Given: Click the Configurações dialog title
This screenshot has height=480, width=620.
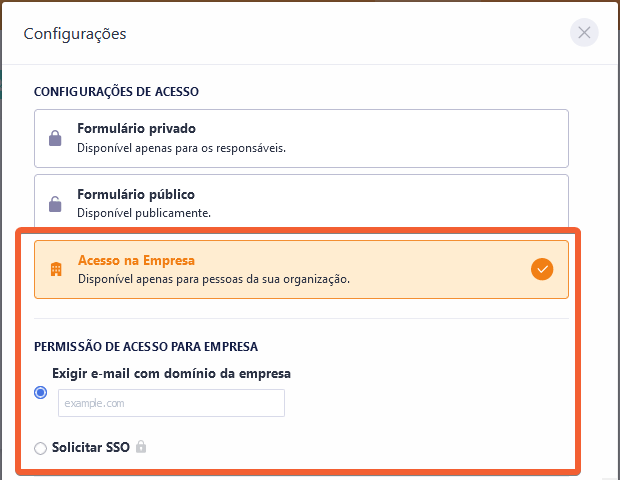Looking at the screenshot, I should [x=75, y=34].
